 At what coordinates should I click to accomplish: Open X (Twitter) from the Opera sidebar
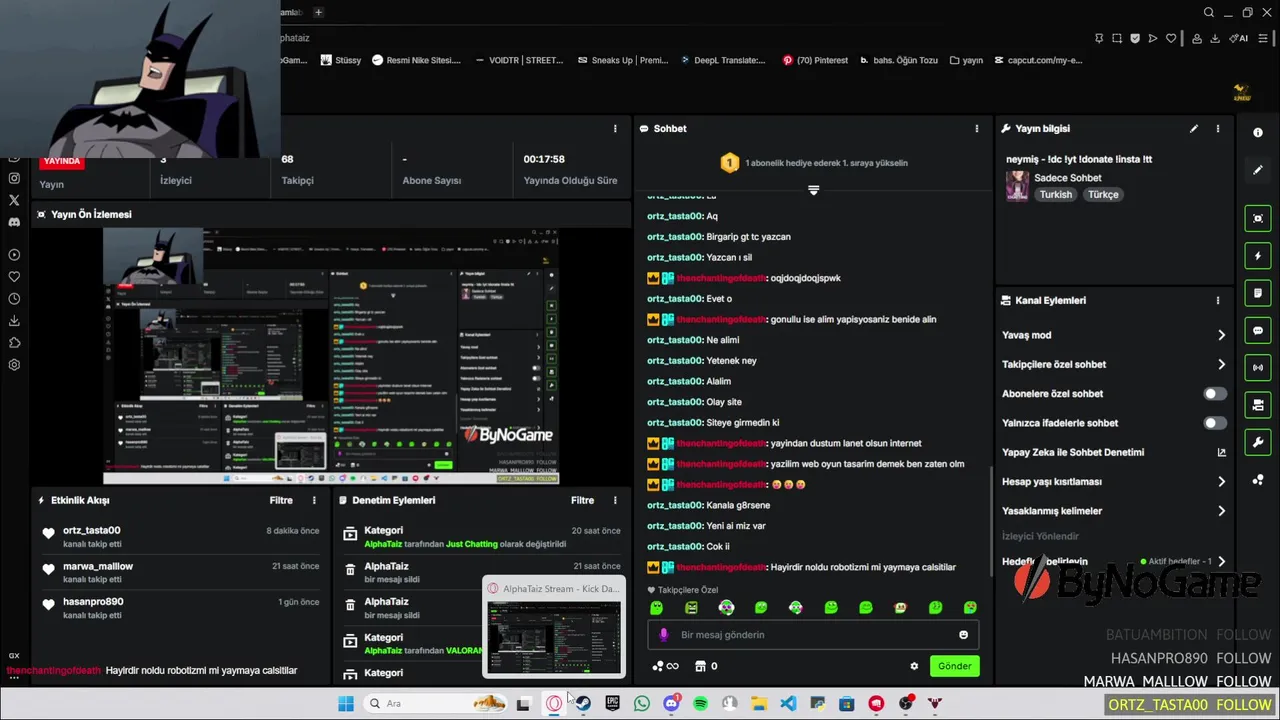14,200
